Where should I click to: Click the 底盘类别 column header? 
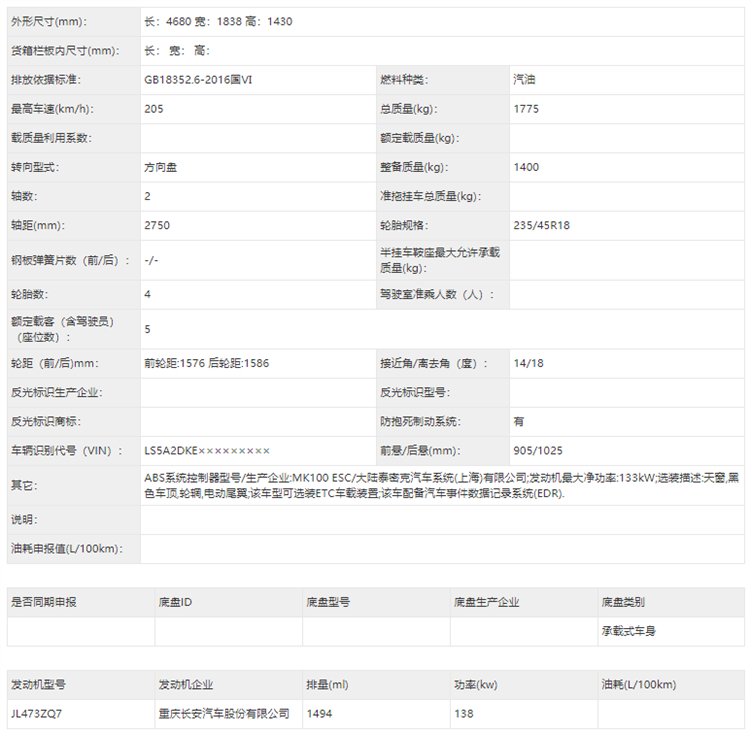[x=623, y=602]
